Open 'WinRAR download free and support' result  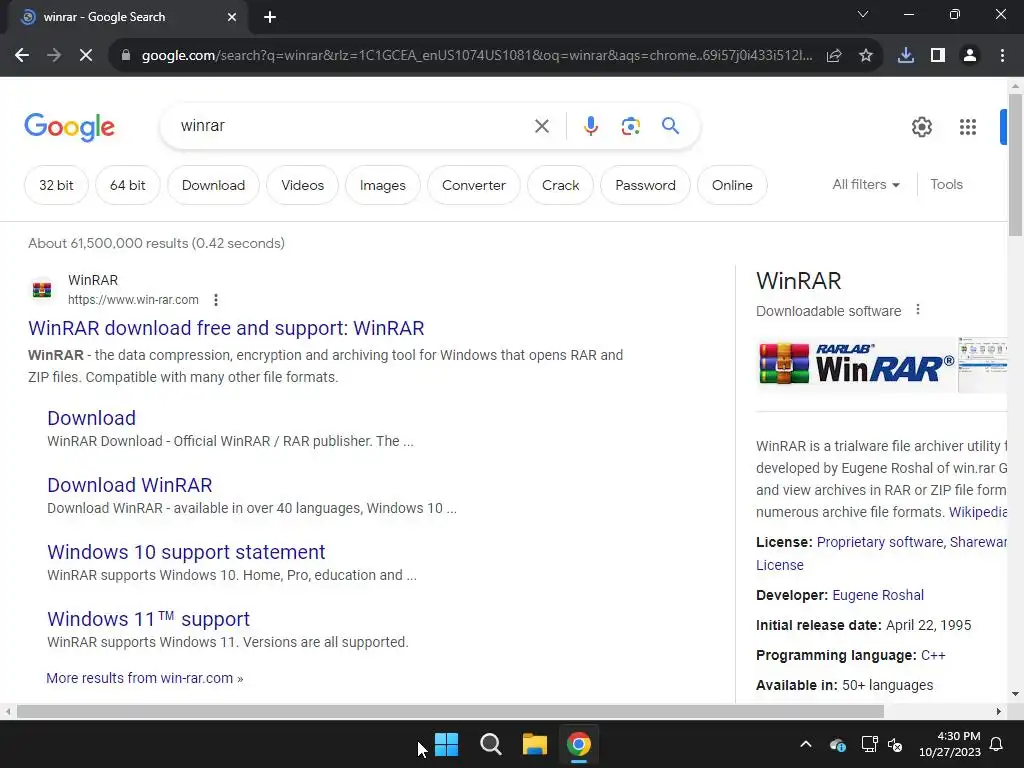226,328
